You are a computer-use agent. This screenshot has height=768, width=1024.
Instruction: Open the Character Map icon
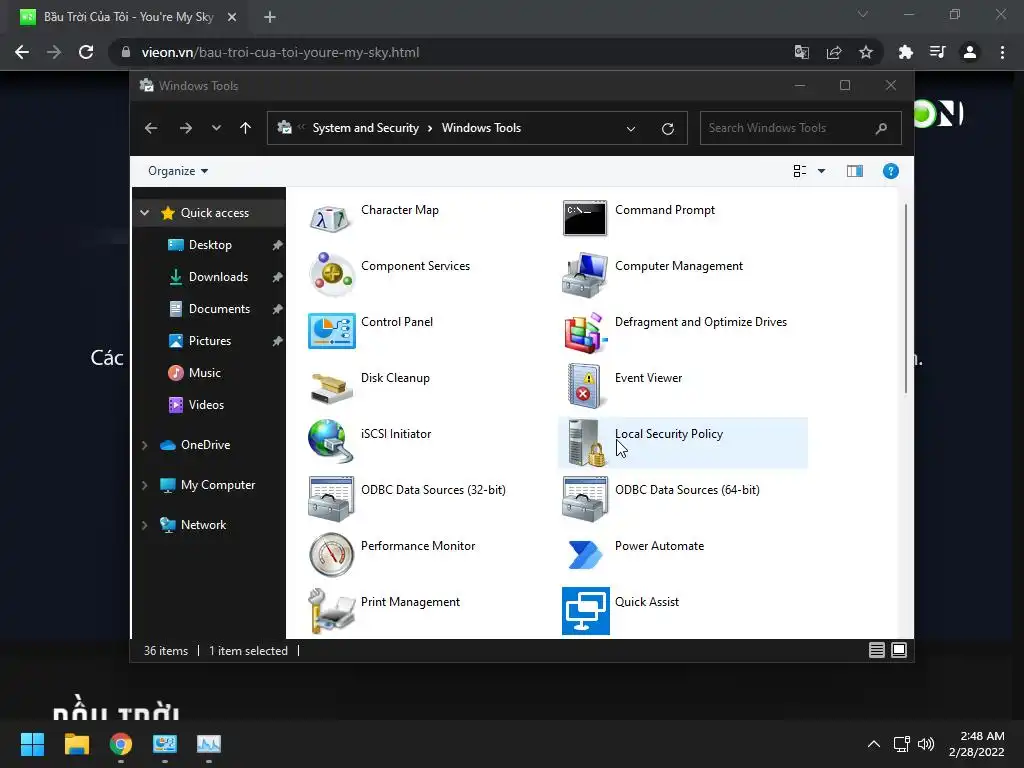pos(331,218)
